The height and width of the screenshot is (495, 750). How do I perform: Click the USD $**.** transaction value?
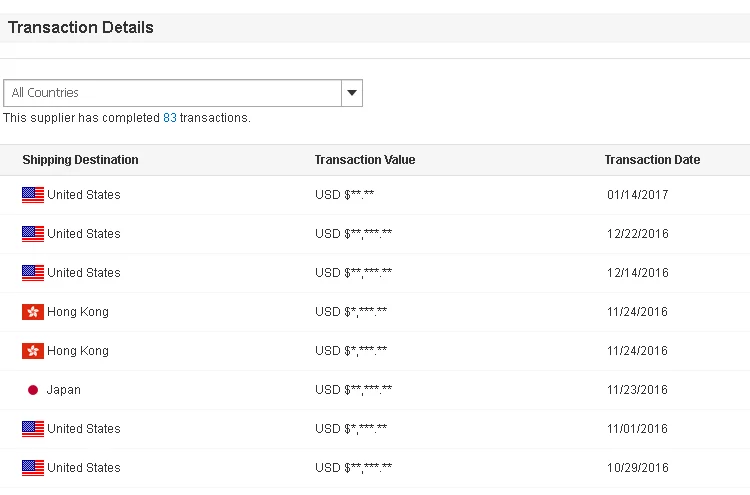[345, 195]
